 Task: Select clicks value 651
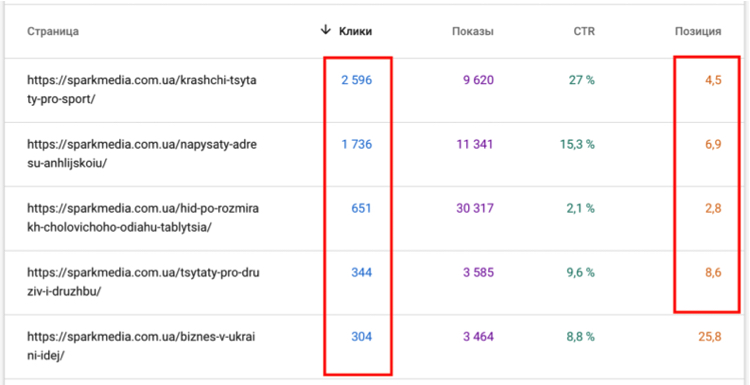tap(362, 209)
